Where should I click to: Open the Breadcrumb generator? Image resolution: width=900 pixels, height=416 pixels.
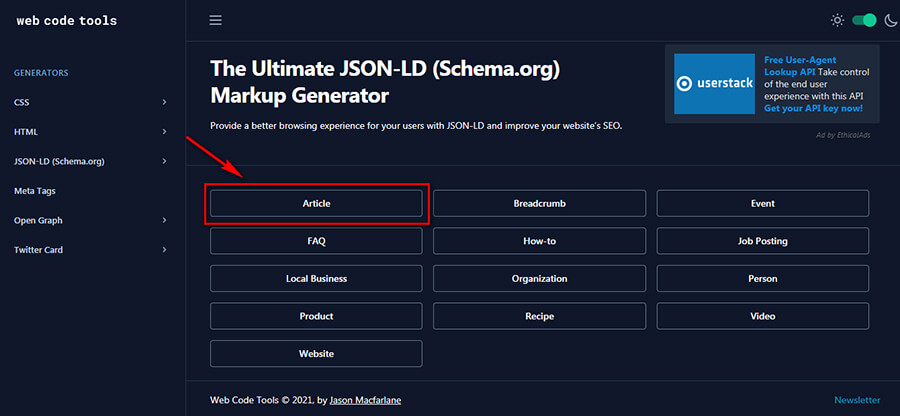point(539,203)
